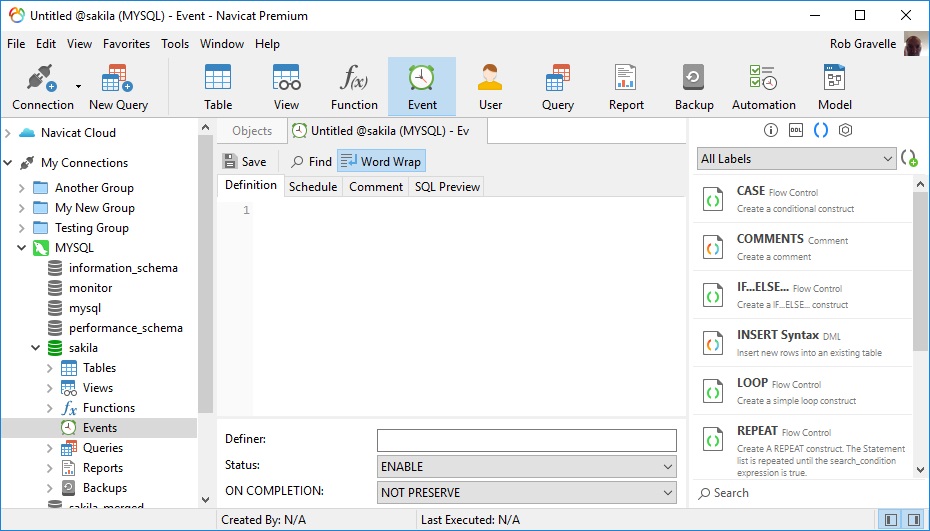Expand the Navicat Cloud node
930x531 pixels.
click(8, 133)
